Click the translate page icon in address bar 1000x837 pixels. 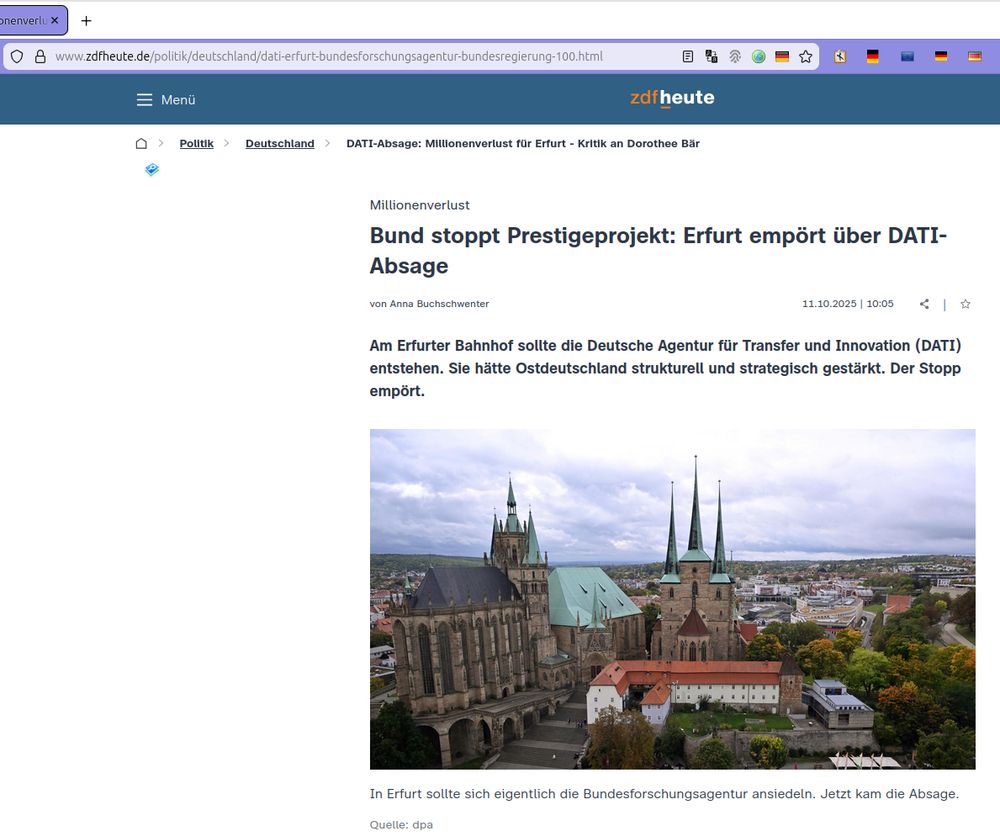711,57
